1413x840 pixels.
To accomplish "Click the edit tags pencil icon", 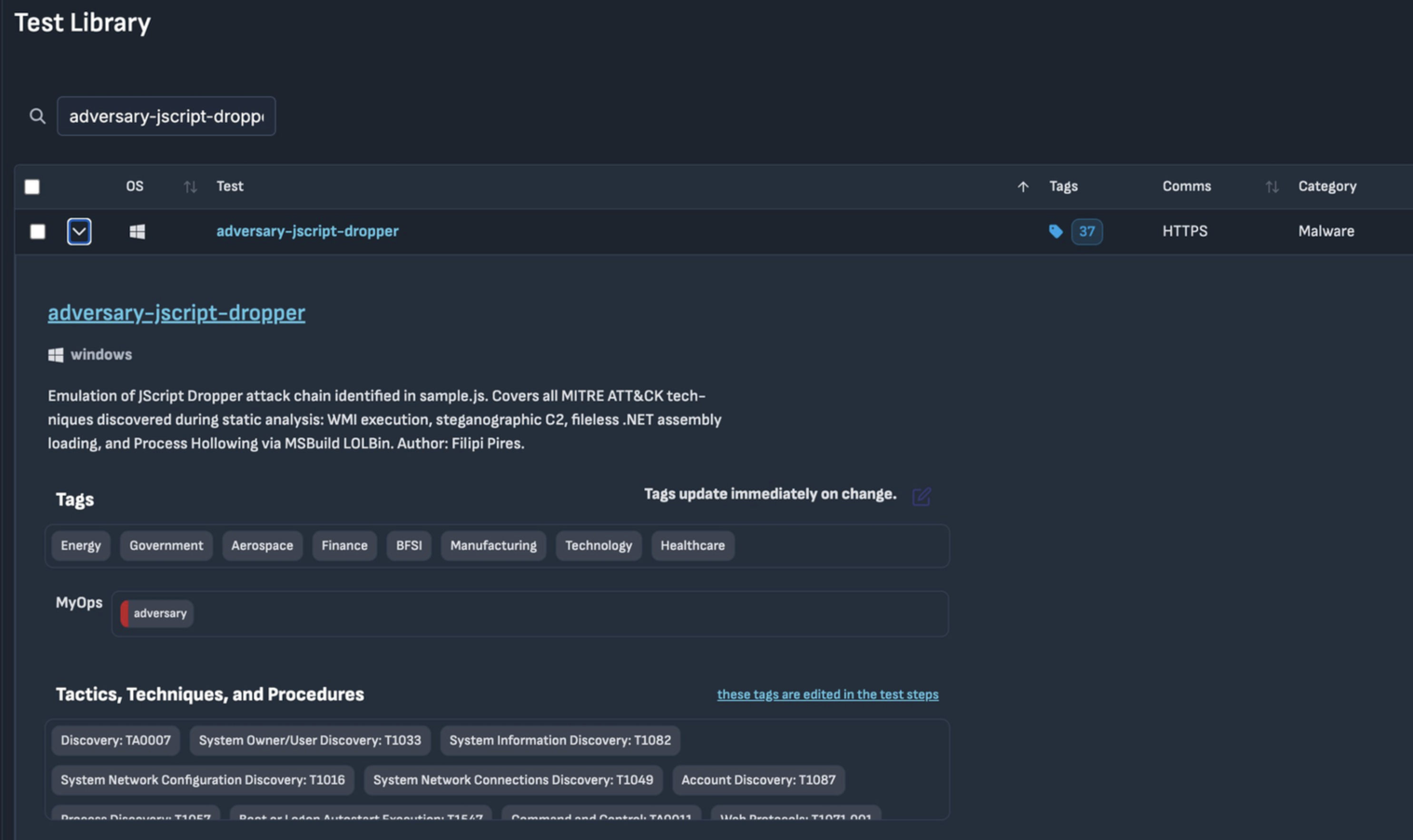I will coord(921,496).
